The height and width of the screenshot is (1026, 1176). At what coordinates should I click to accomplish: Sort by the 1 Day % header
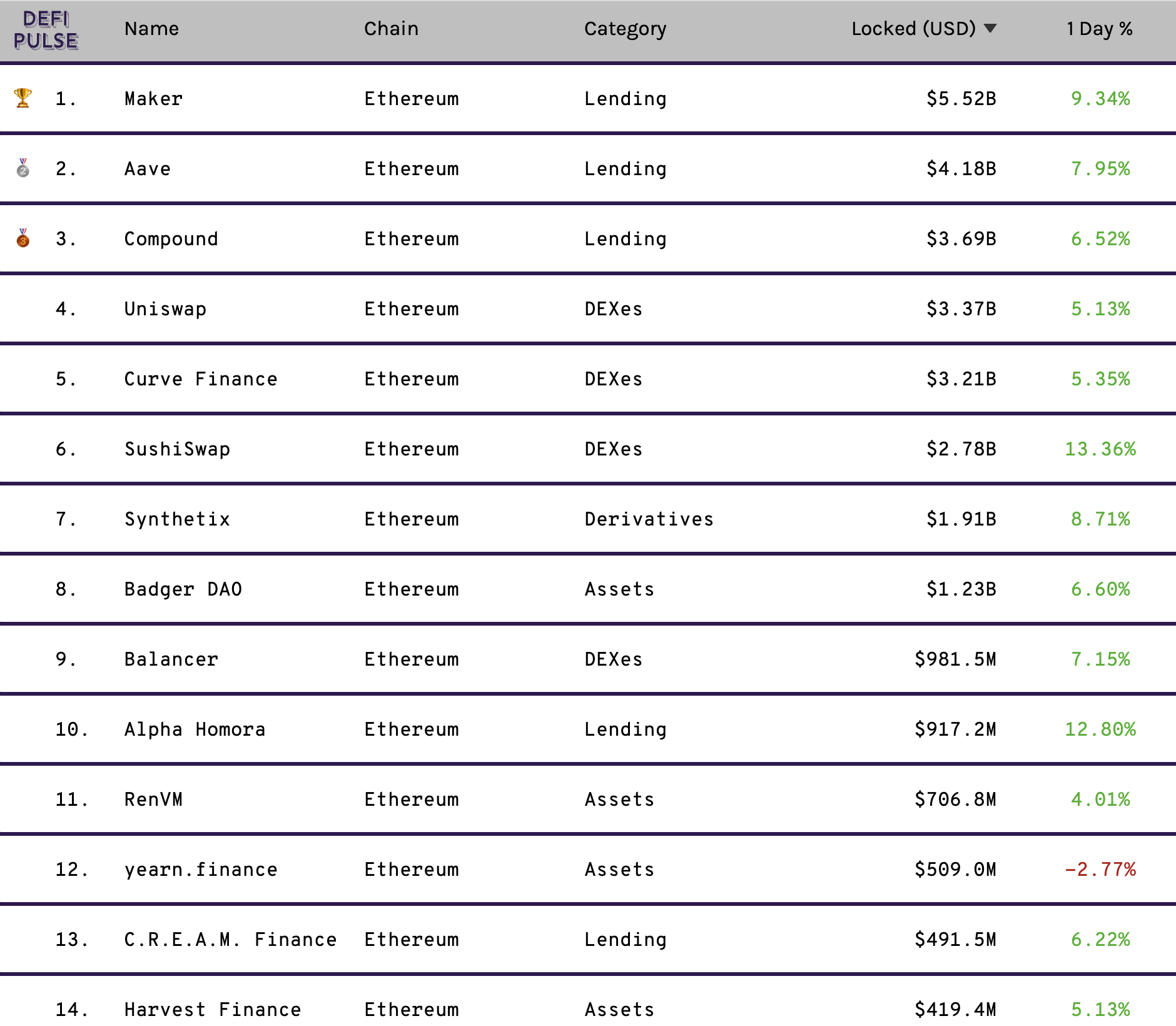[1100, 29]
